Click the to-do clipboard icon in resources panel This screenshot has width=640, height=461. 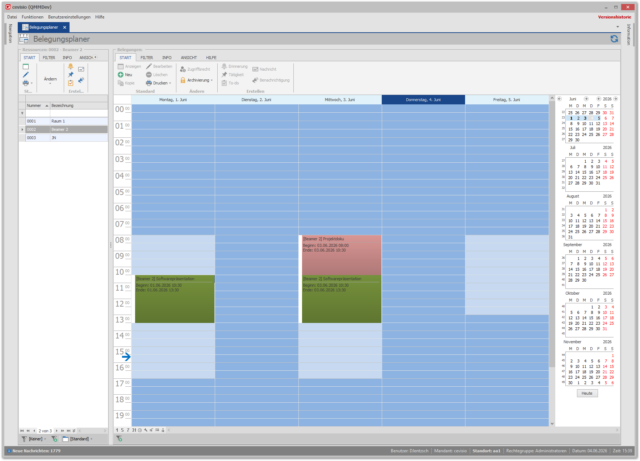pyautogui.click(x=71, y=83)
